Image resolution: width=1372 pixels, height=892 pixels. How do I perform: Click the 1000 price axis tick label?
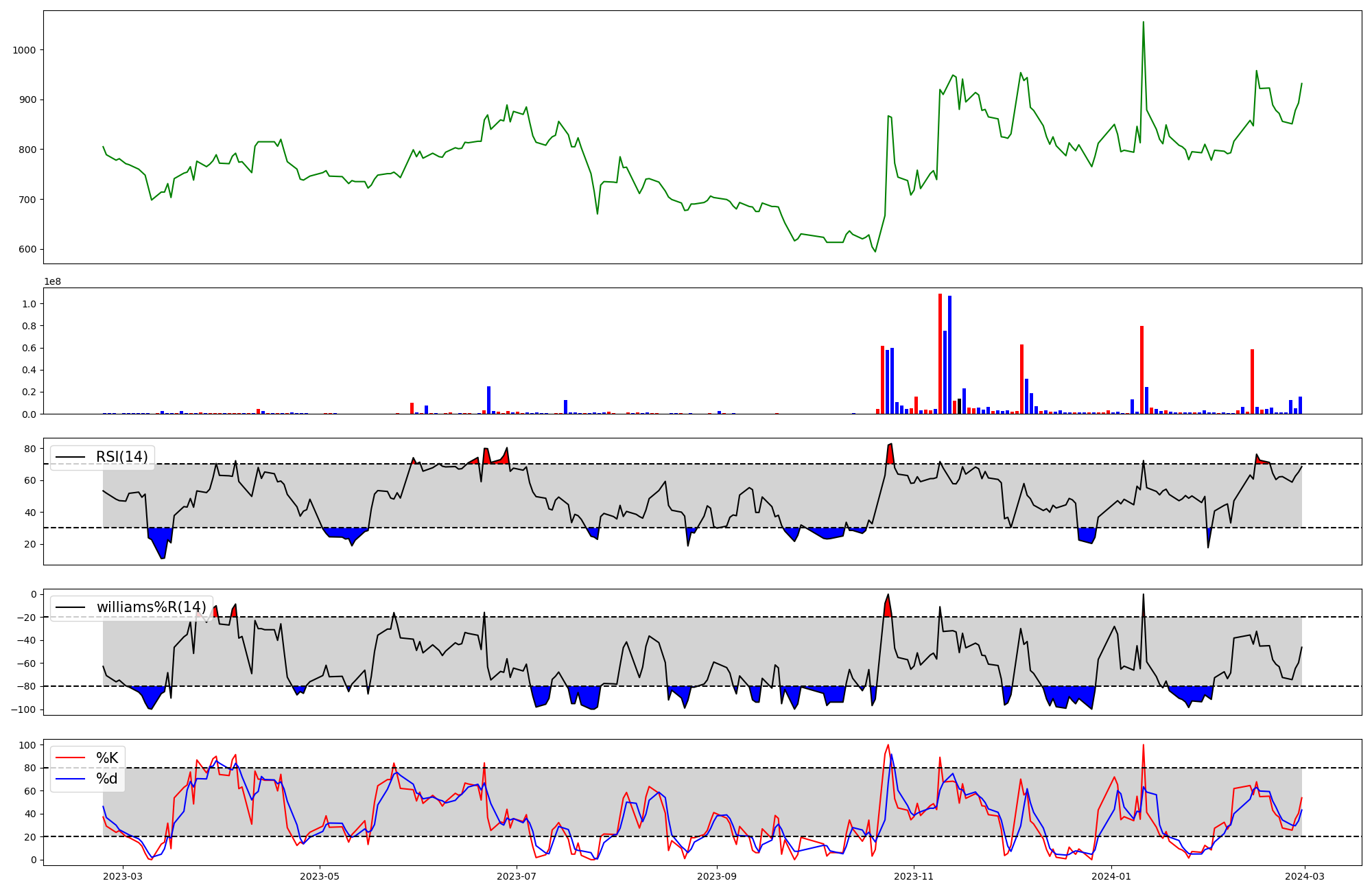[25, 50]
